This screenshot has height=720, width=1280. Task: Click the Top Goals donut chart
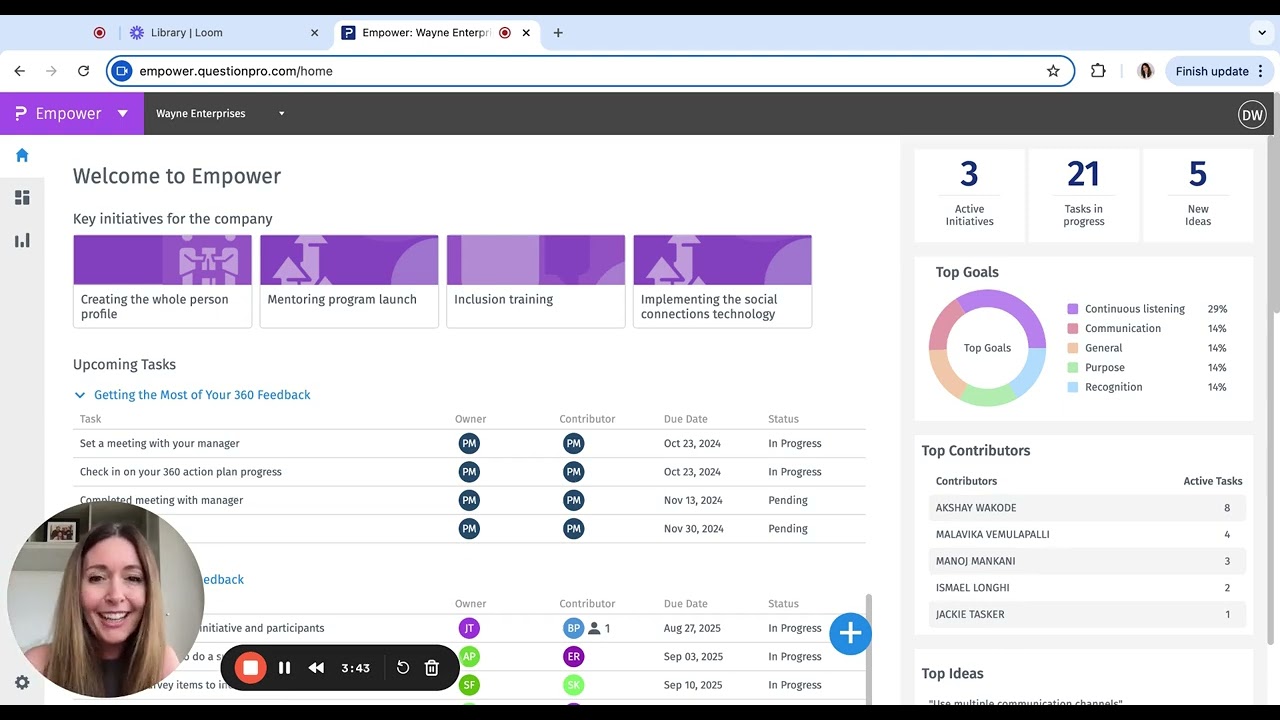pos(987,348)
